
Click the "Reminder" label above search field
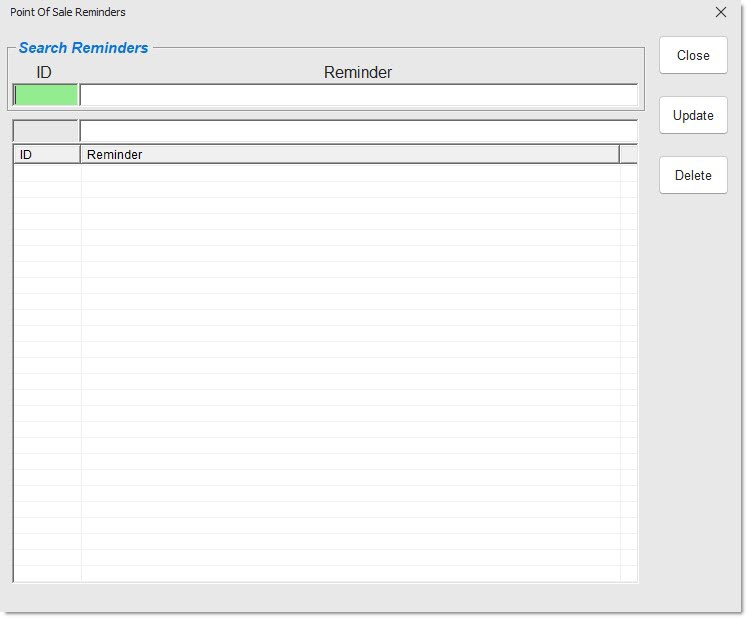pyautogui.click(x=358, y=72)
